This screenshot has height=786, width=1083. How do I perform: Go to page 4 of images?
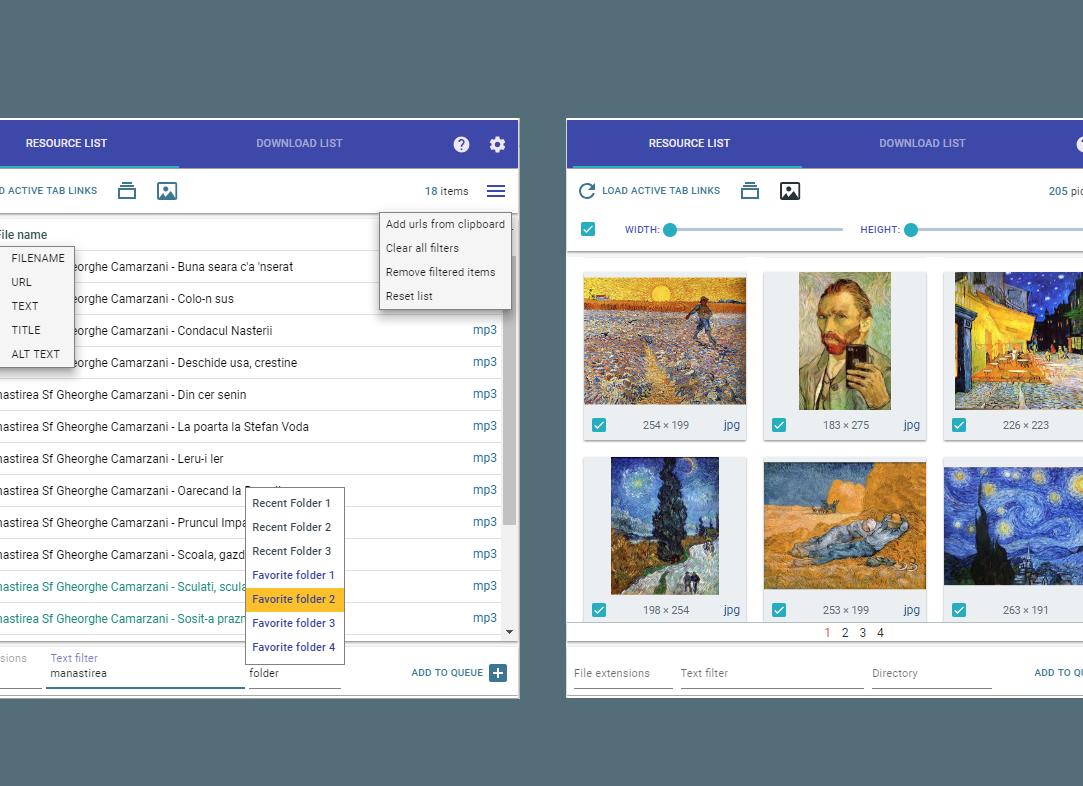coord(880,633)
